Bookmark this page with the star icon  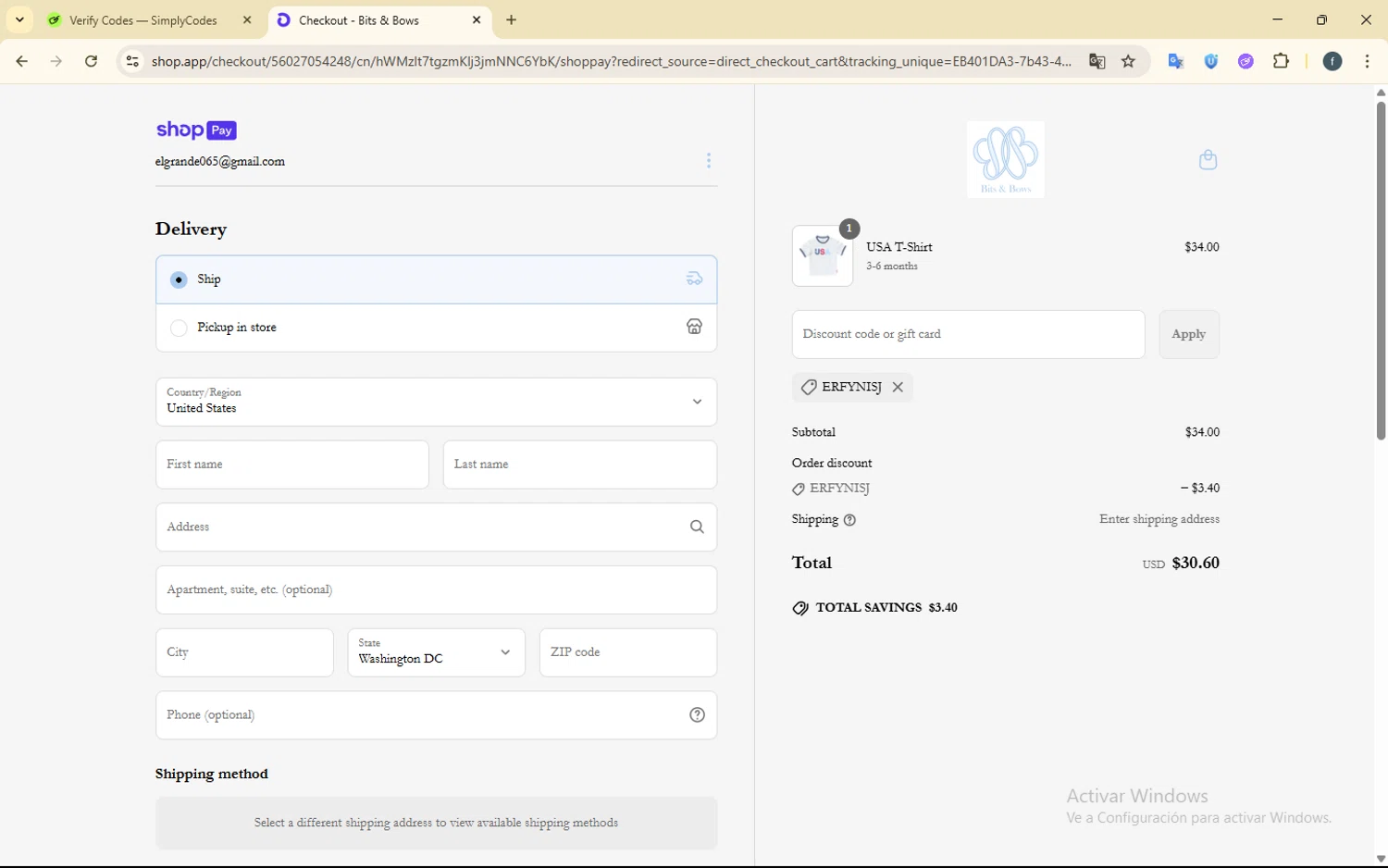coord(1128,61)
